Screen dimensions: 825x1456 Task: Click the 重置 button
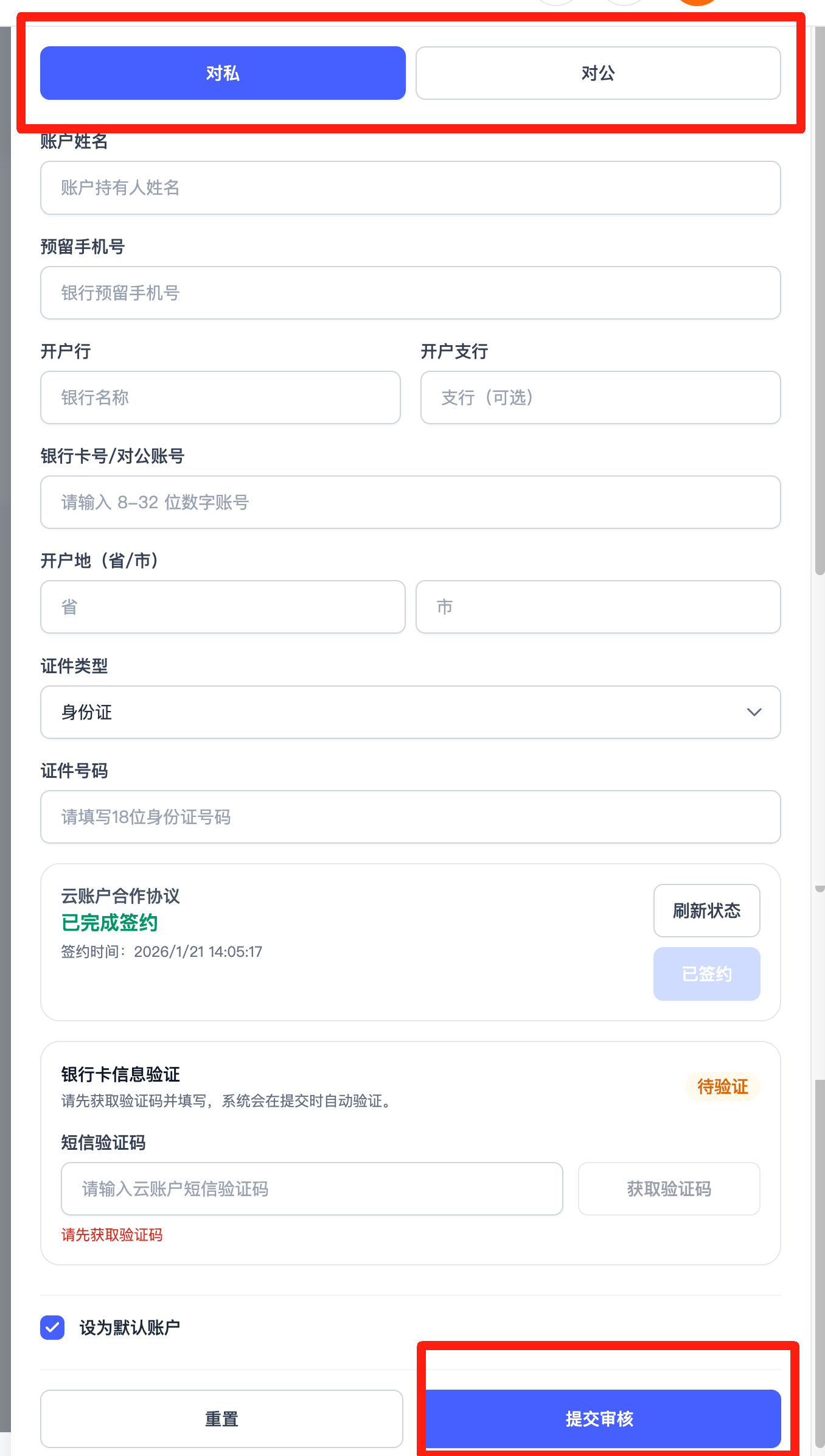tap(221, 1419)
